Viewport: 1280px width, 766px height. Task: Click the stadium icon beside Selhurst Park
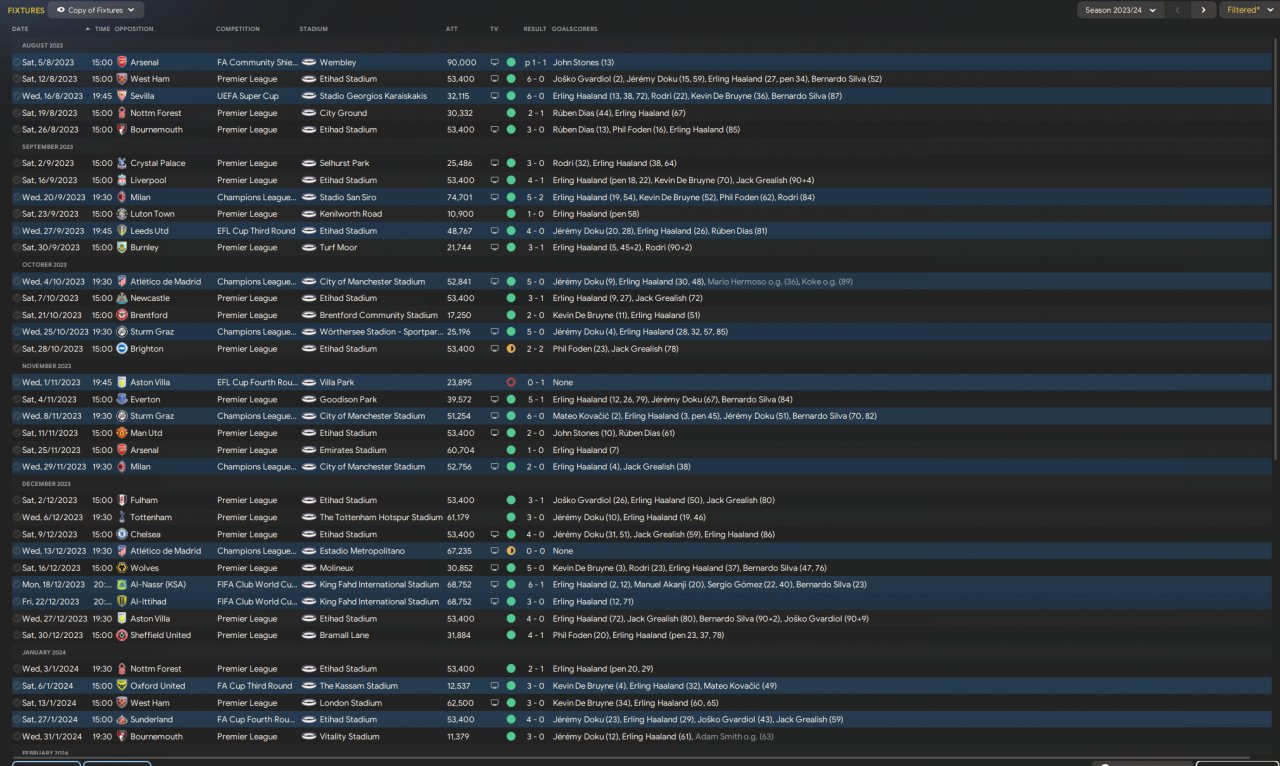tap(309, 163)
